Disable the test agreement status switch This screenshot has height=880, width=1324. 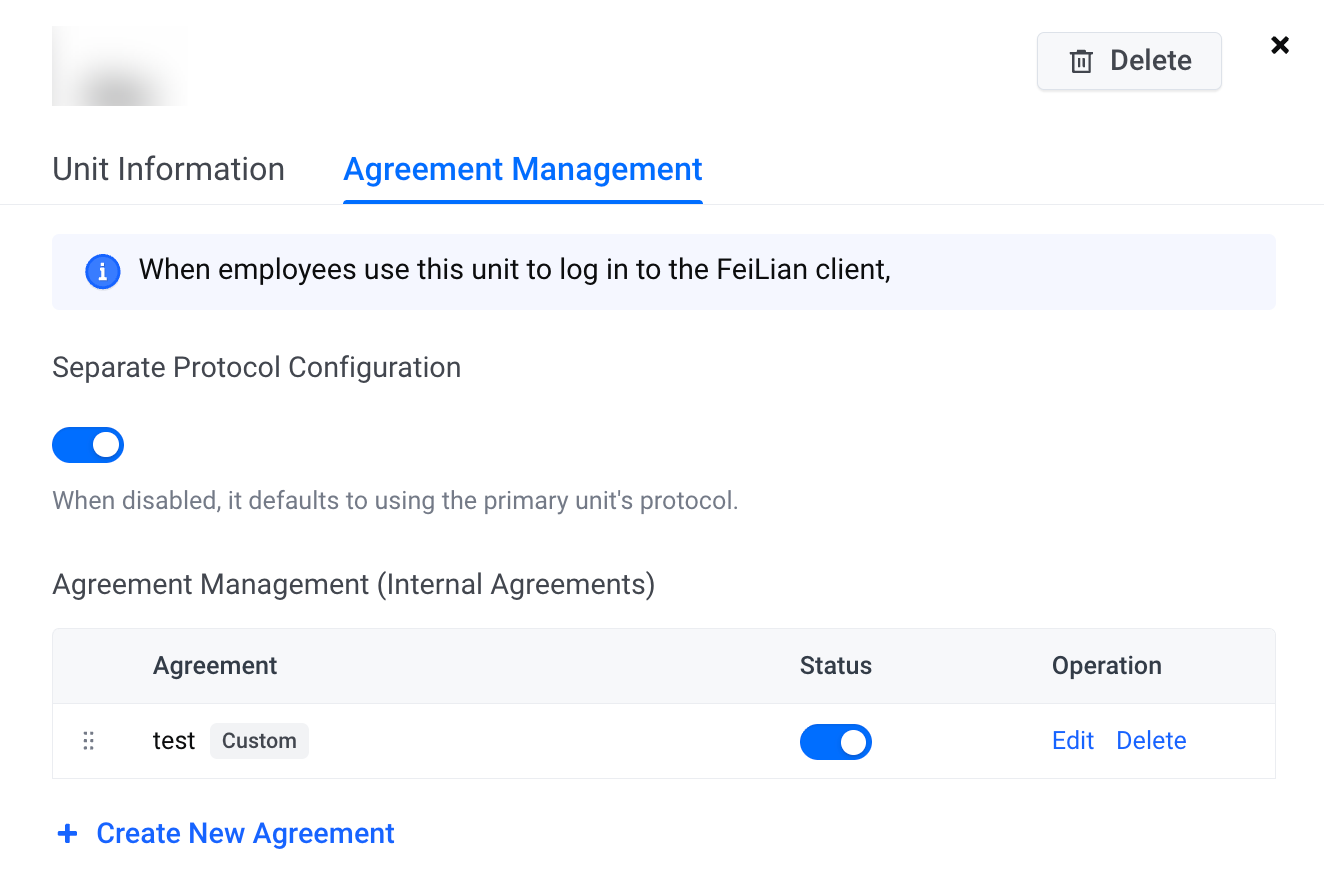836,742
